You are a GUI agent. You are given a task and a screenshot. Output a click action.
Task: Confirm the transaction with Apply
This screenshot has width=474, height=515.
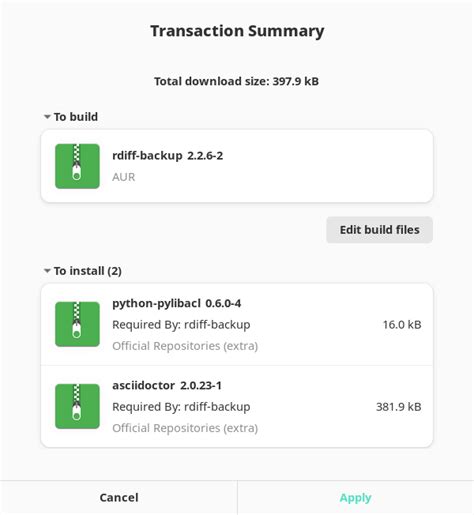coord(355,498)
